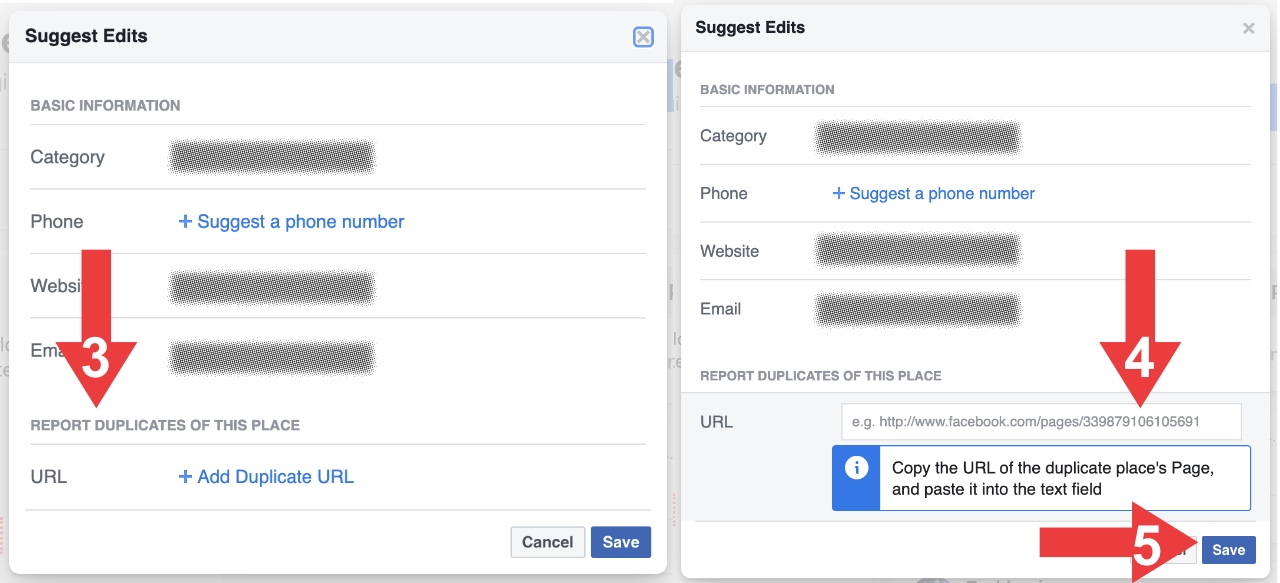Edit the blurred Website value in arrow-3 dialog
Screen dimensions: 1280x583
tap(272, 287)
